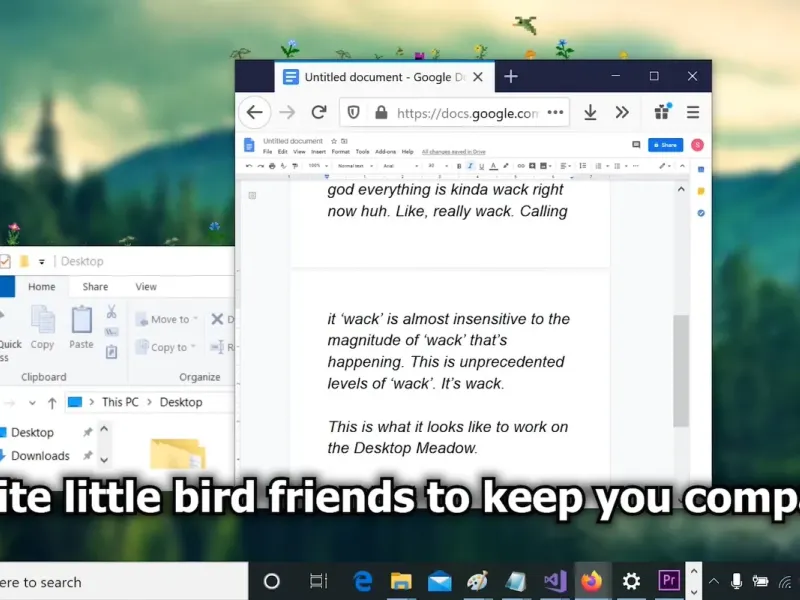Add a comment from the Docs toolbar
Image resolution: width=800 pixels, height=600 pixels.
532,166
